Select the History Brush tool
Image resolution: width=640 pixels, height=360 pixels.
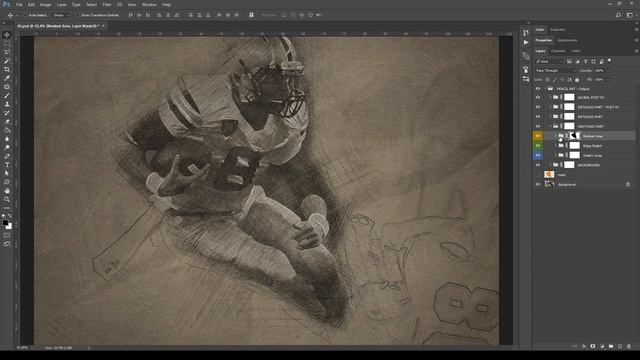7,113
